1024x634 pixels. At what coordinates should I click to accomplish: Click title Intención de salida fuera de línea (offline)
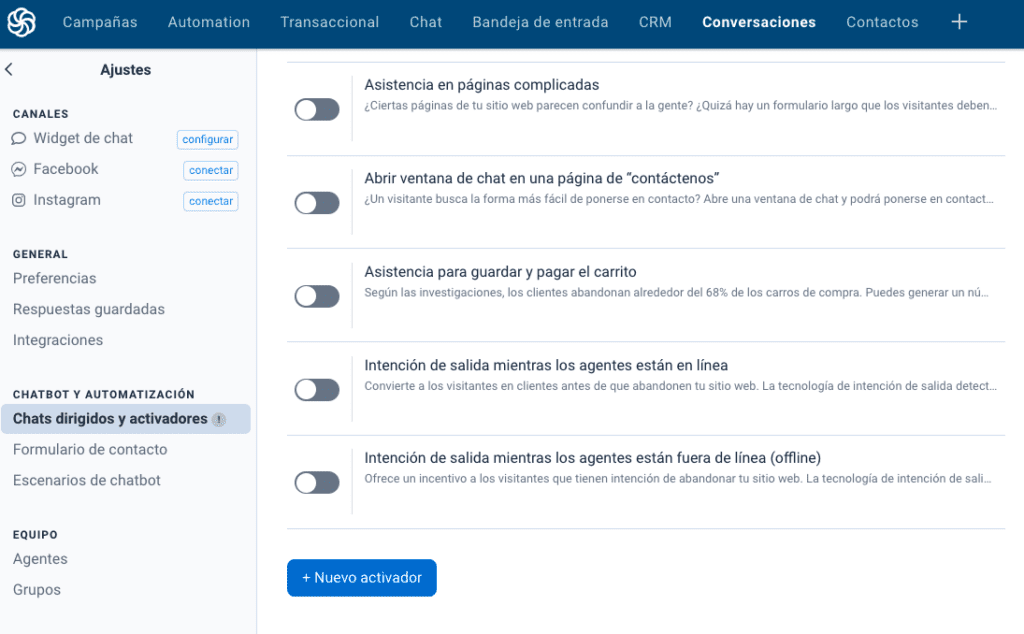tap(592, 458)
